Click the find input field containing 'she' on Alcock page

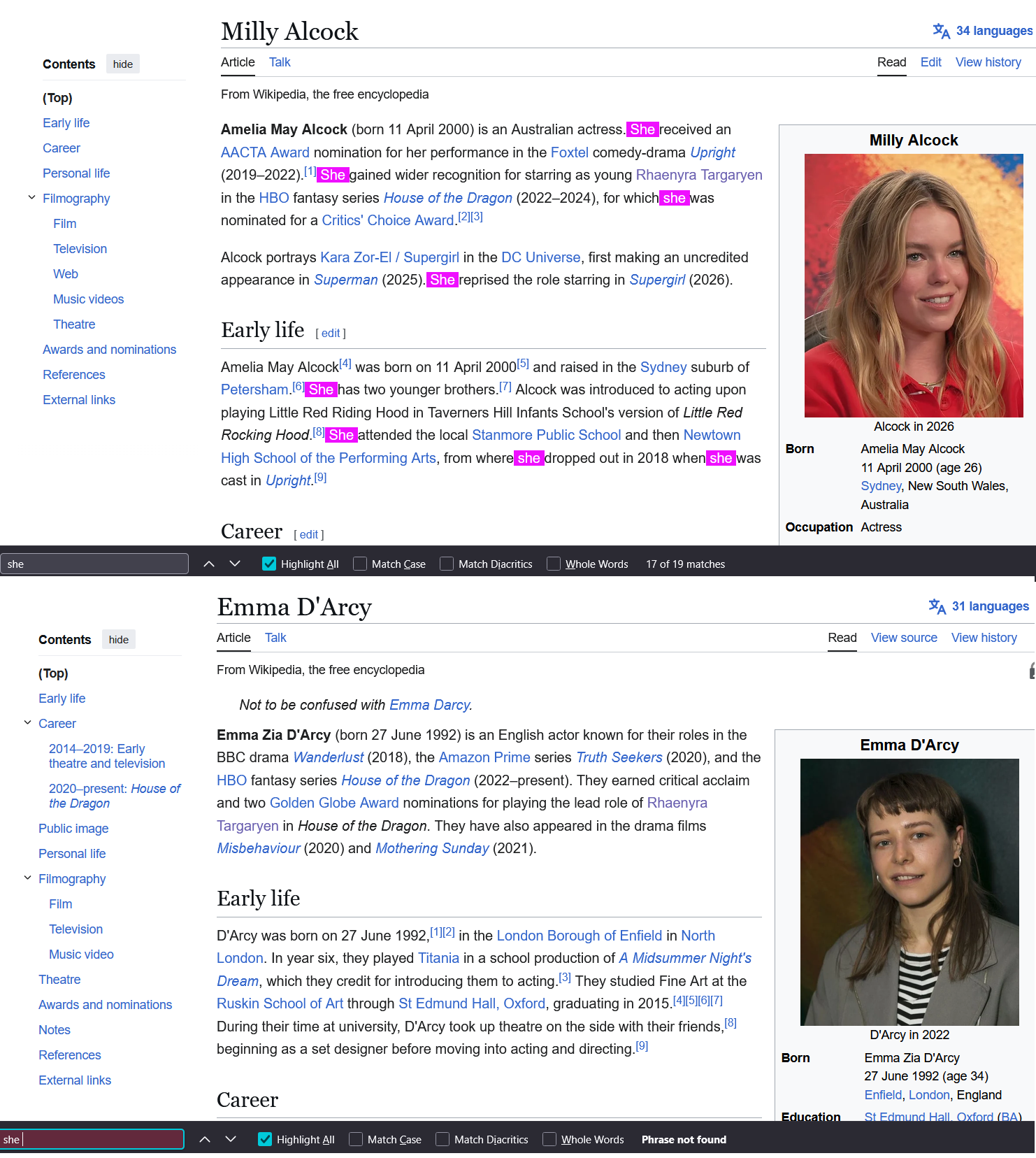point(94,564)
